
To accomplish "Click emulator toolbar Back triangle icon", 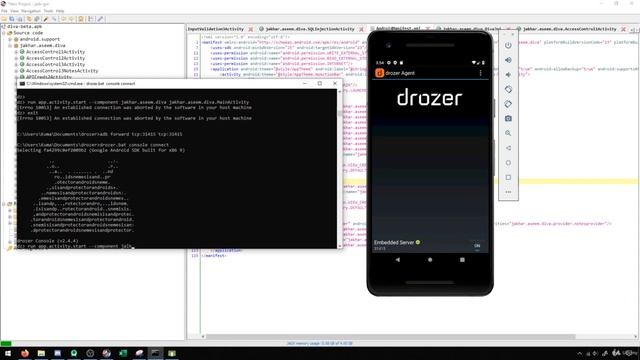I will 508,148.
